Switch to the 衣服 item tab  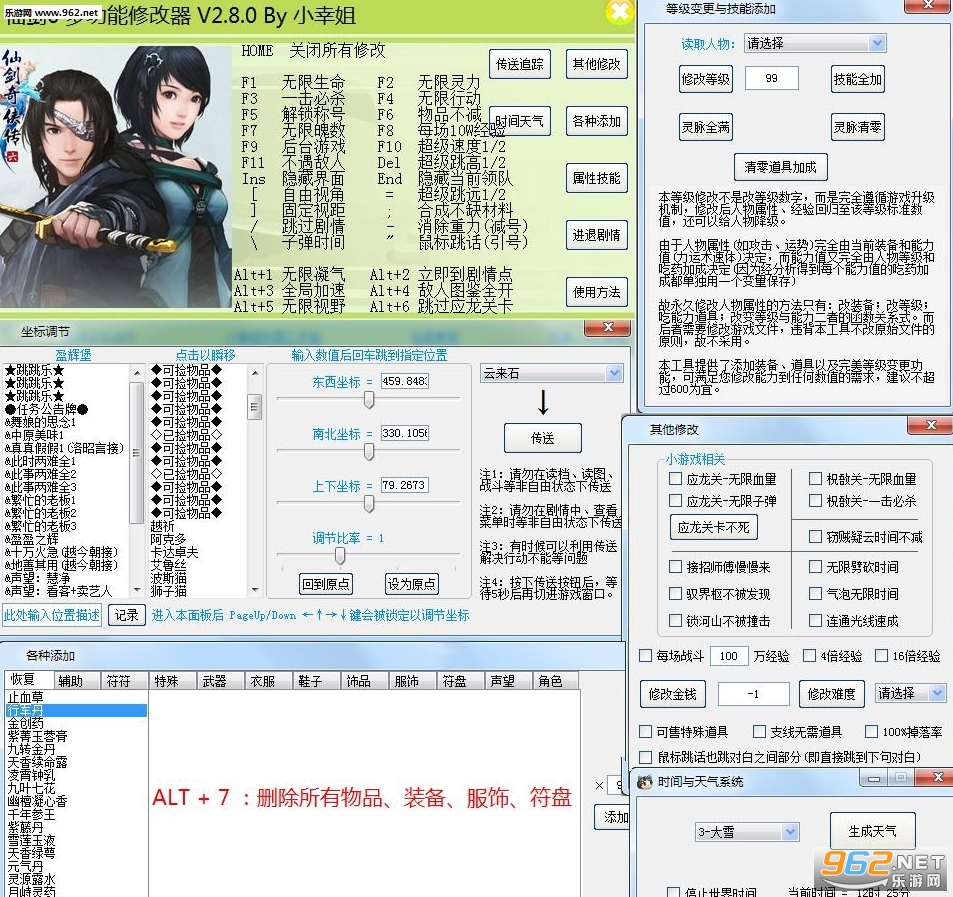pos(269,681)
